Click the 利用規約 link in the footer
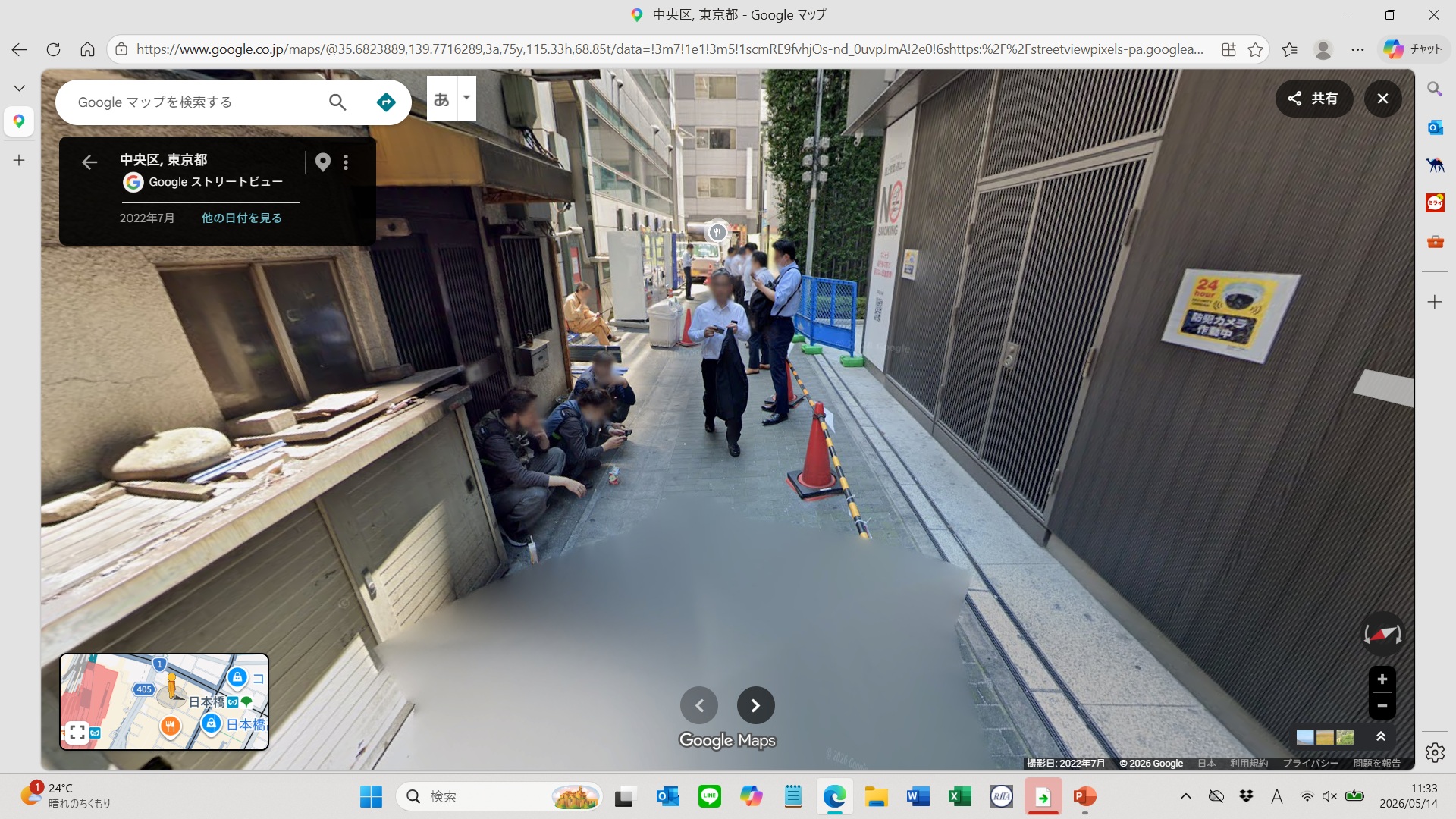This screenshot has height=819, width=1456. [1249, 763]
